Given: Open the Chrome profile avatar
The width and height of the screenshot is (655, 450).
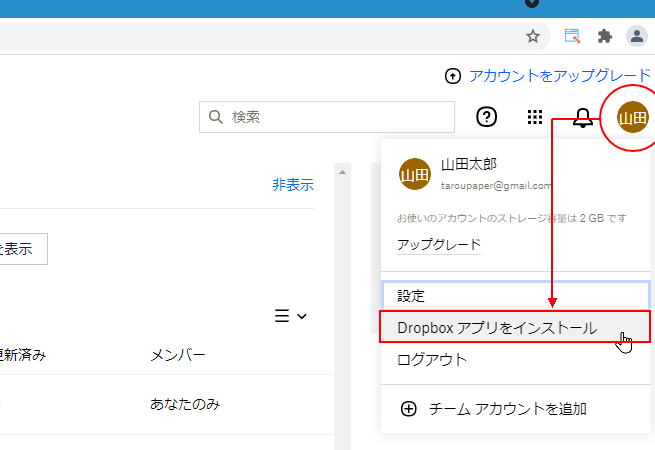Looking at the screenshot, I should (x=637, y=36).
